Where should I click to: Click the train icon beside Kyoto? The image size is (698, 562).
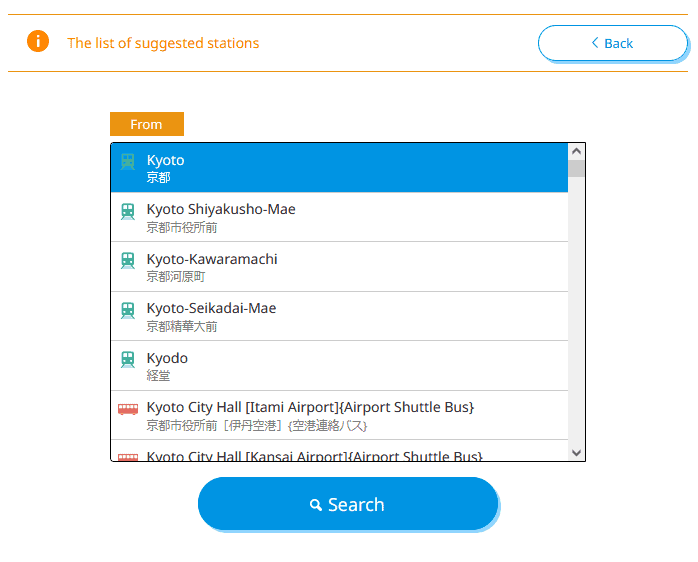(128, 162)
